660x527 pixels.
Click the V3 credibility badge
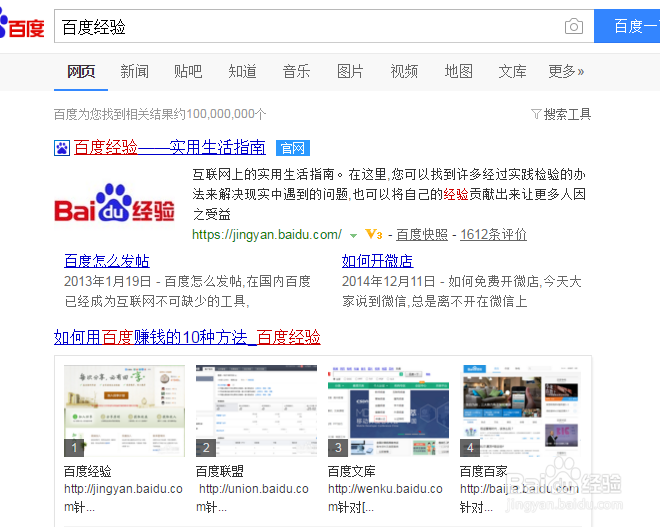click(373, 234)
